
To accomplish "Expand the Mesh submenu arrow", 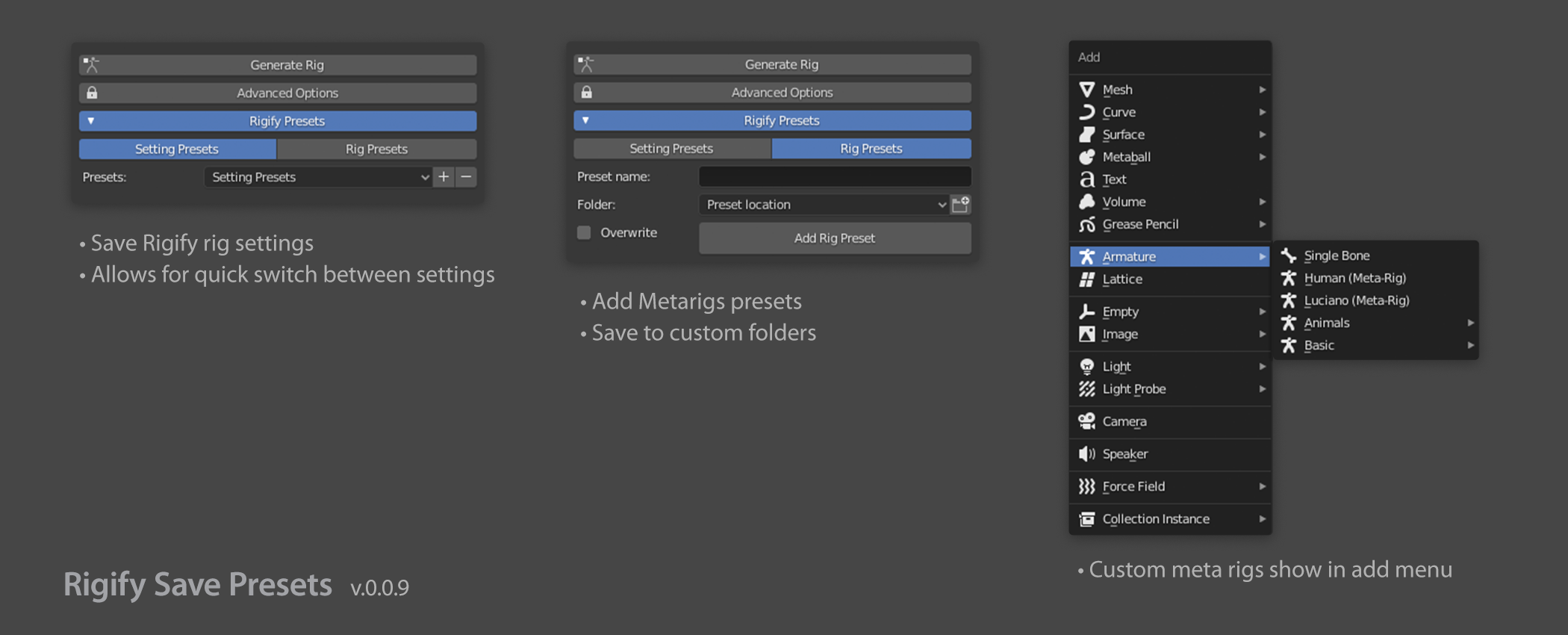I will click(1262, 90).
